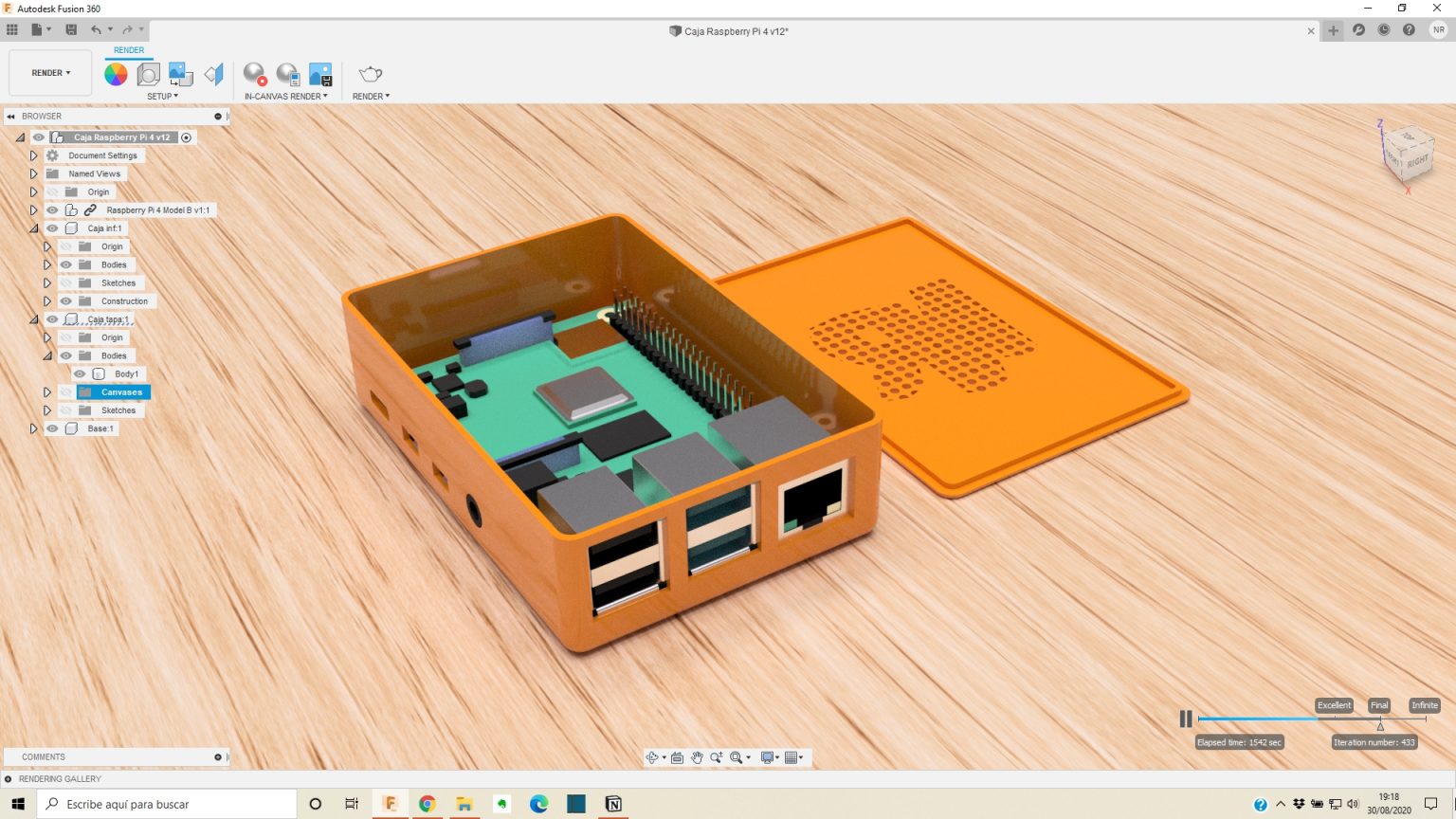
Task: Toggle visibility of Body1
Action: point(80,373)
